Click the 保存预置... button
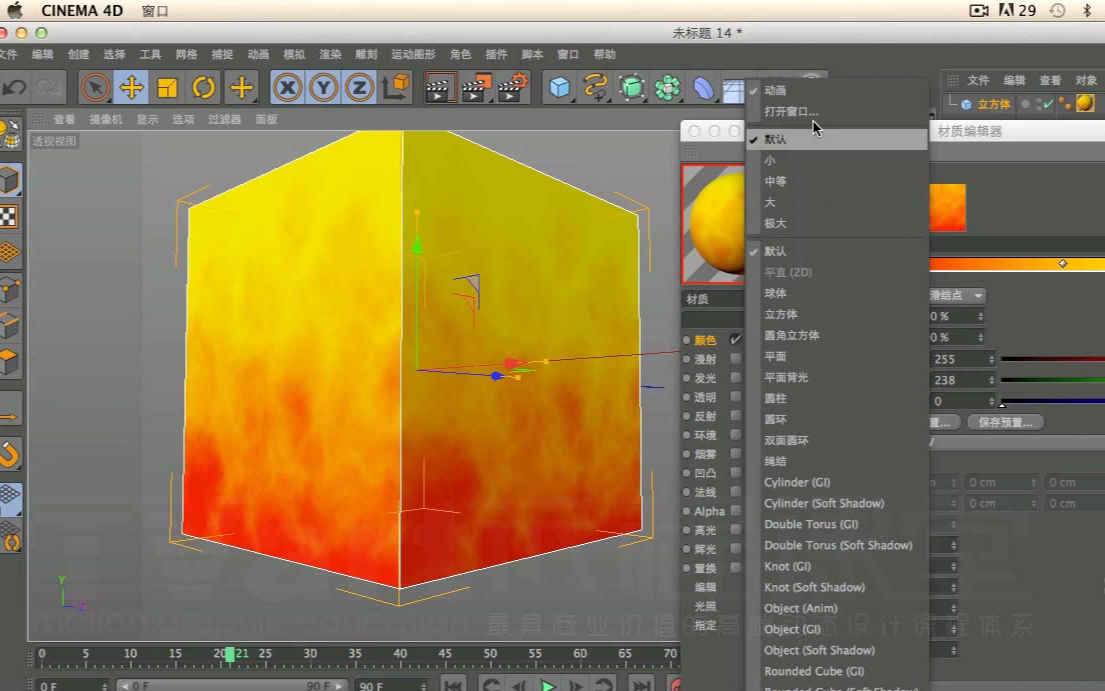 click(1005, 422)
